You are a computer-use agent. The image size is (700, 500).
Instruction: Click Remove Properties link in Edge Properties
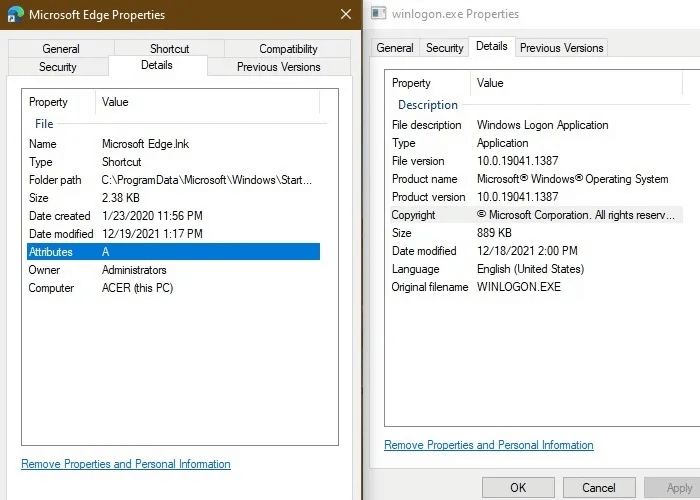tap(126, 464)
